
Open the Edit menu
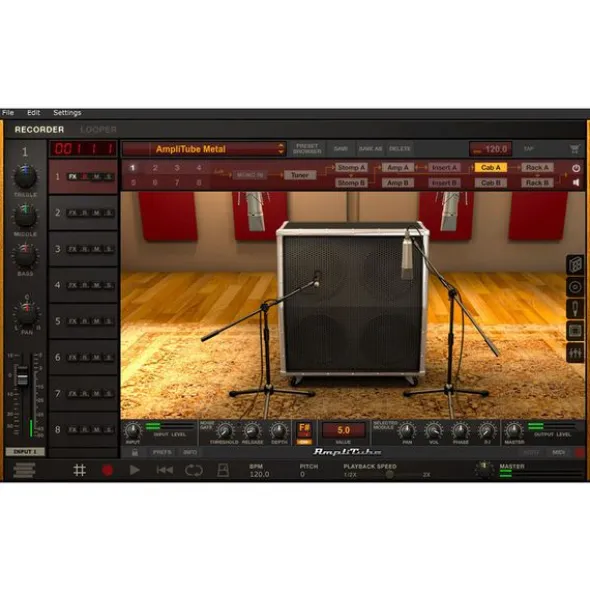[34, 113]
